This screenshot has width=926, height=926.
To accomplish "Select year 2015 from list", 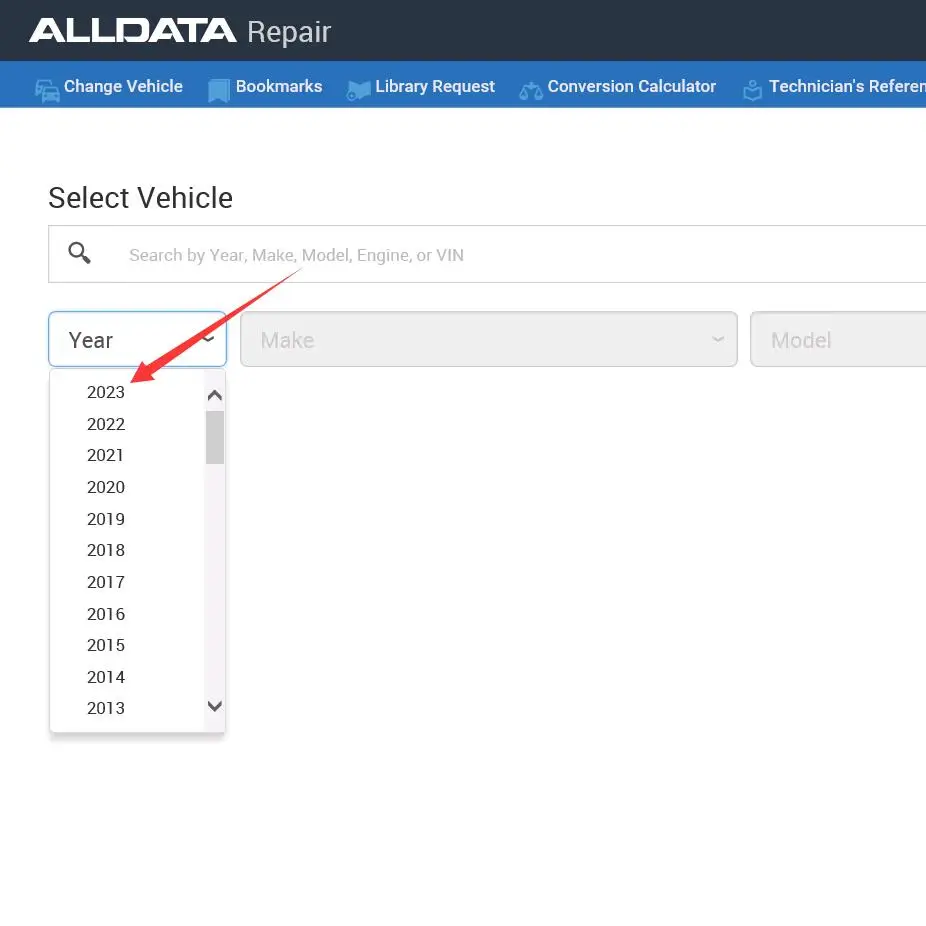I will tap(106, 645).
